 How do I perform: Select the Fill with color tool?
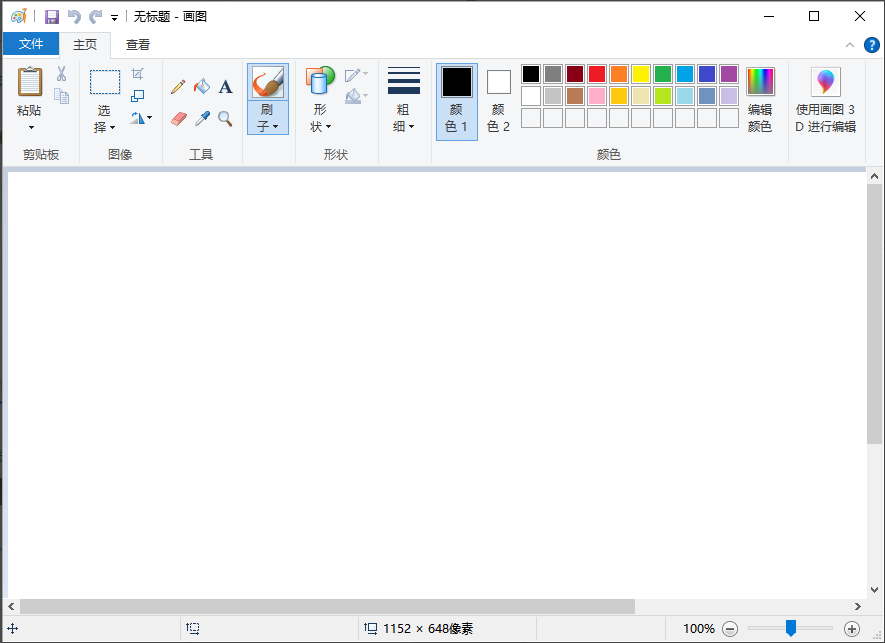[x=202, y=86]
